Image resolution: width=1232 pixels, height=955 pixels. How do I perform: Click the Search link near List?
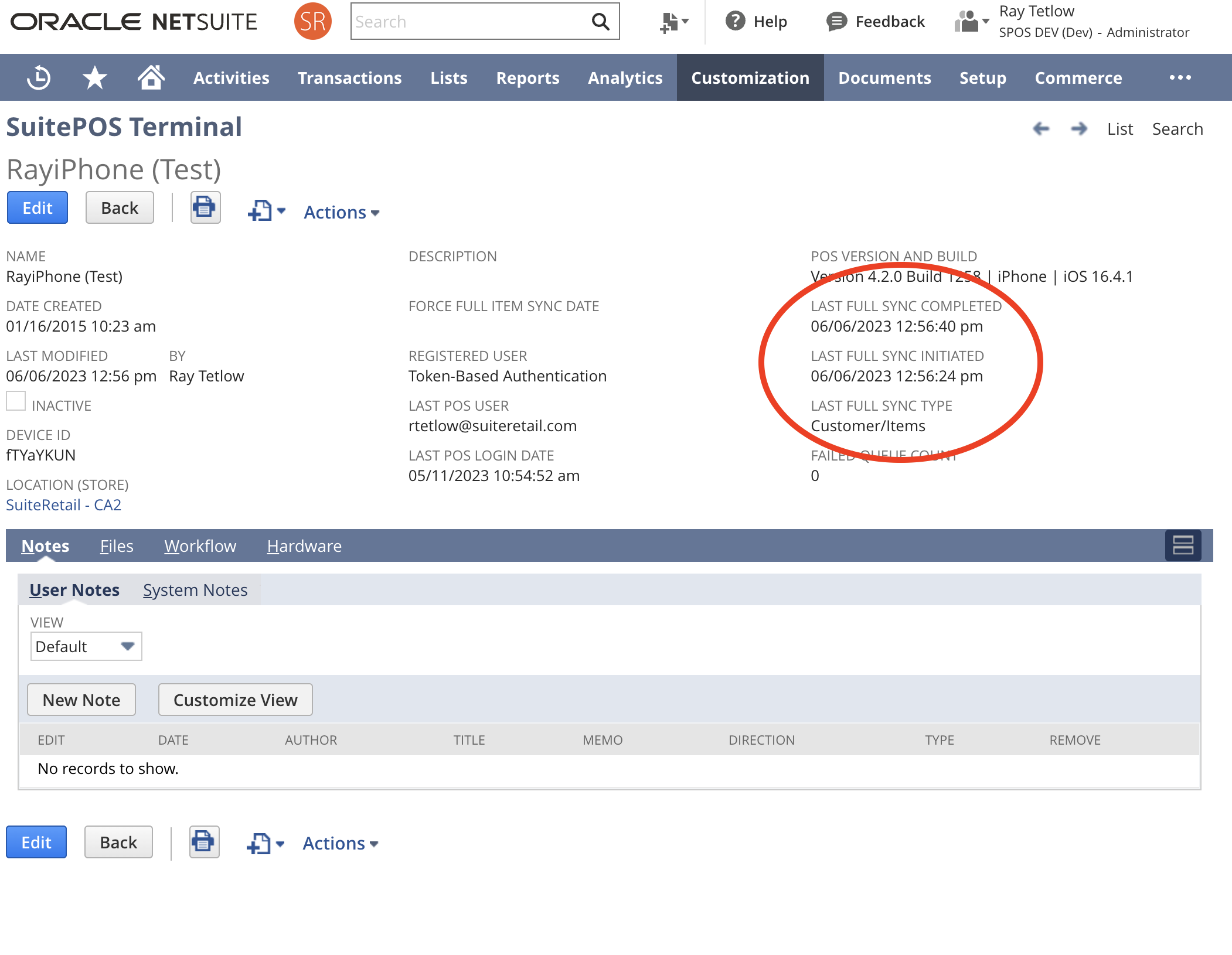coord(1177,129)
